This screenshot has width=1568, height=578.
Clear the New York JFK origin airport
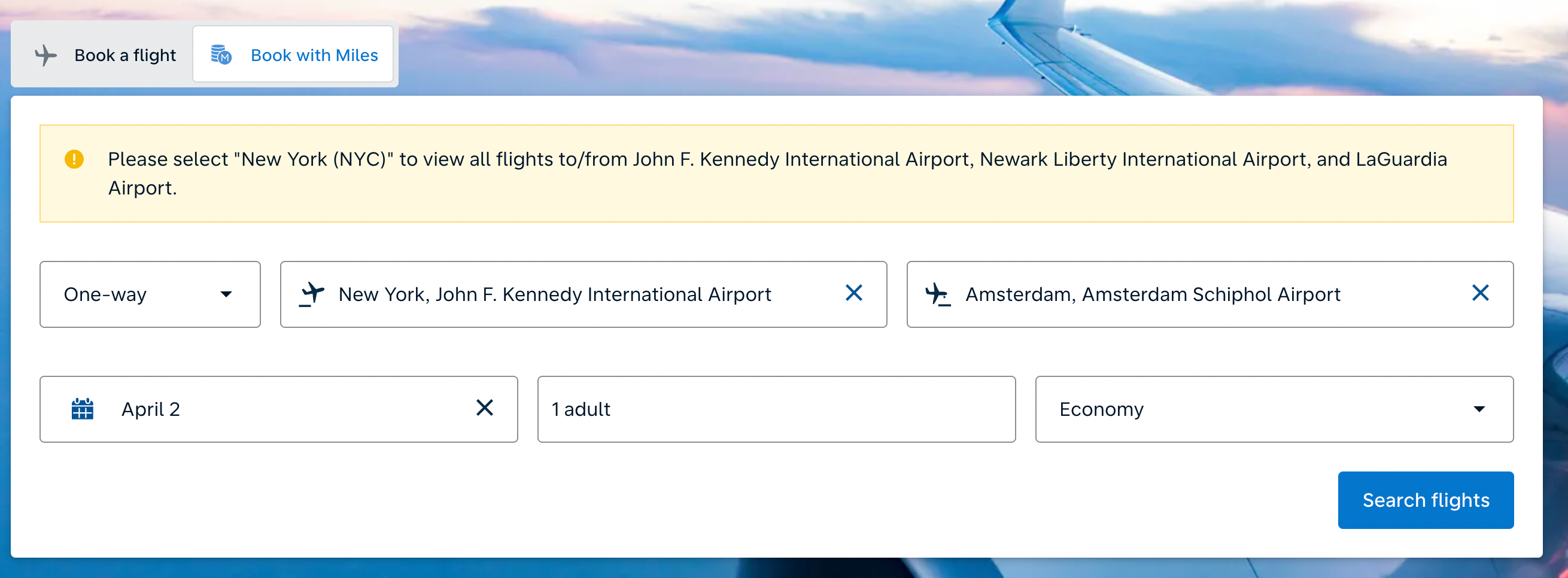[854, 293]
